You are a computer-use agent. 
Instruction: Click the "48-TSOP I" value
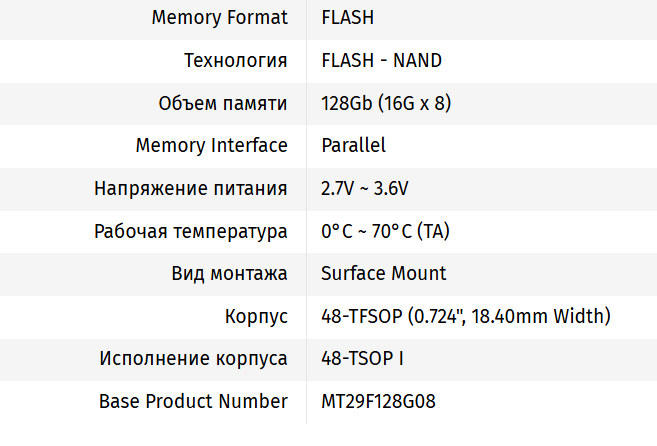362,358
